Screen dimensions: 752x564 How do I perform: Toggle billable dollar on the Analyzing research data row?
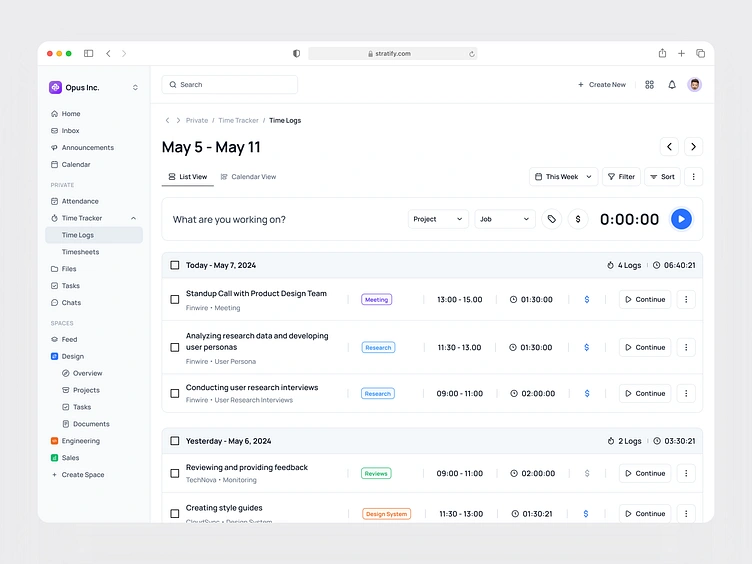click(x=587, y=347)
